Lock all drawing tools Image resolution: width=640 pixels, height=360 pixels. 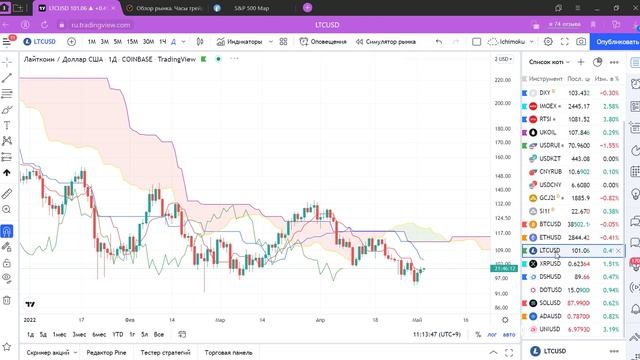point(7,263)
